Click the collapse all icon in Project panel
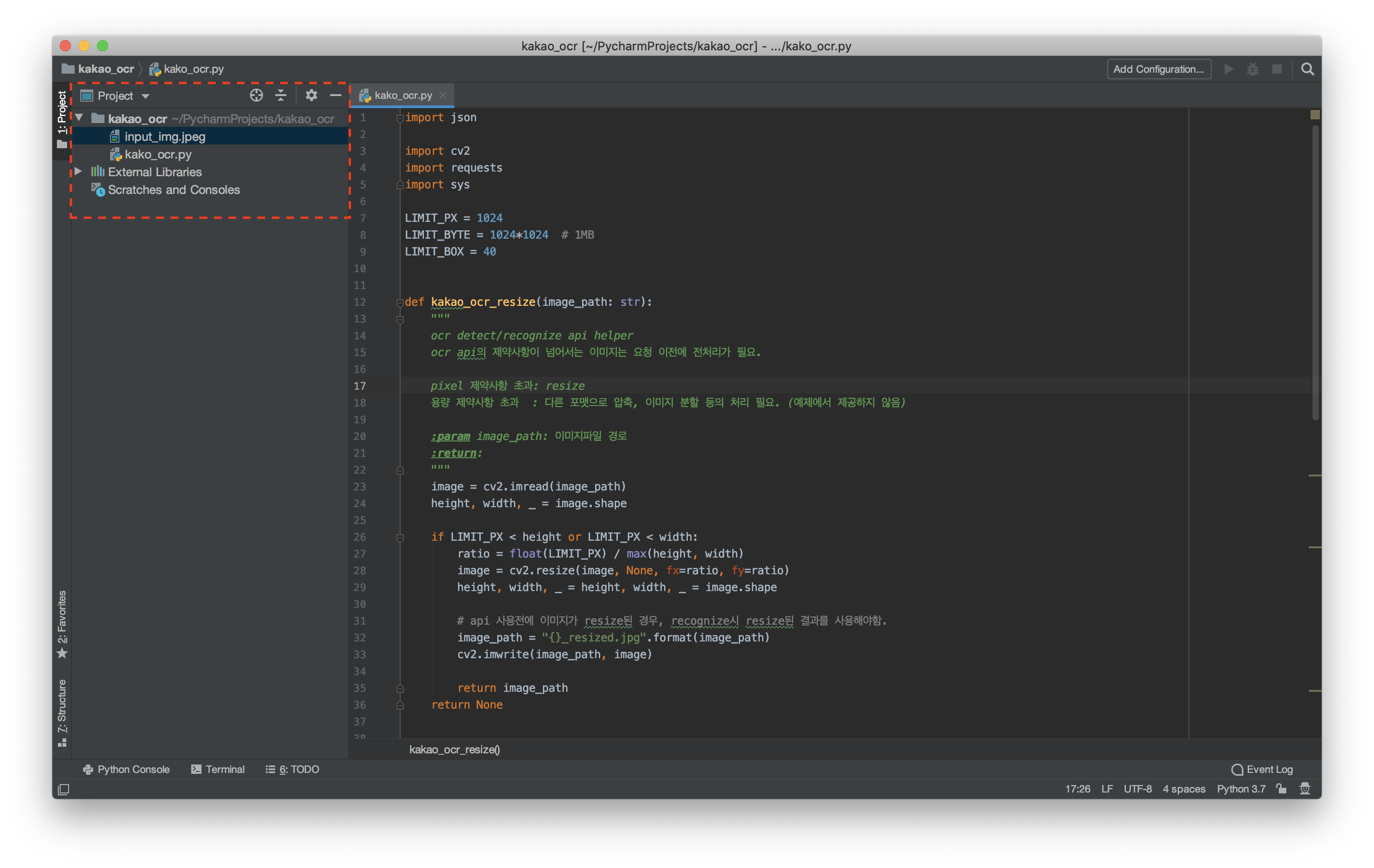Image resolution: width=1374 pixels, height=868 pixels. (280, 95)
